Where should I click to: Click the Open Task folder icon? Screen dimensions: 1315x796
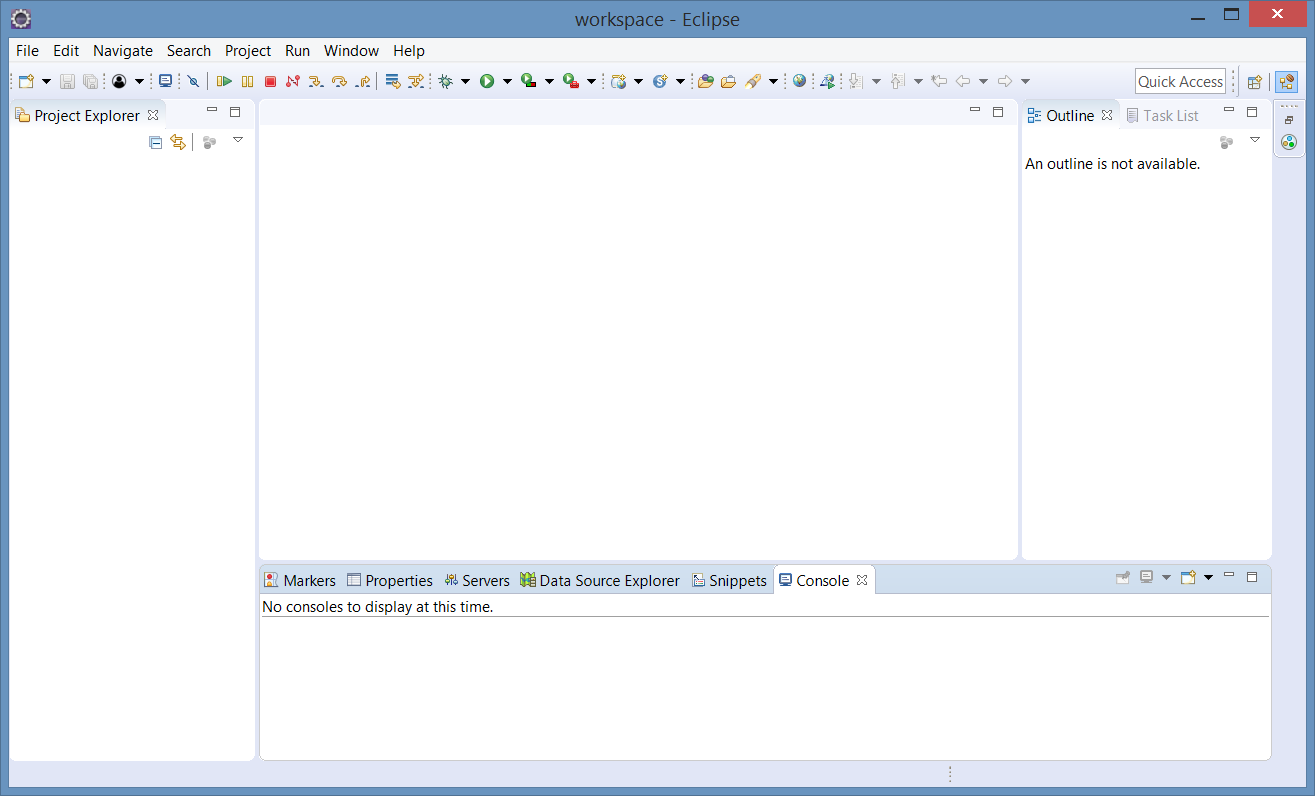[x=729, y=81]
